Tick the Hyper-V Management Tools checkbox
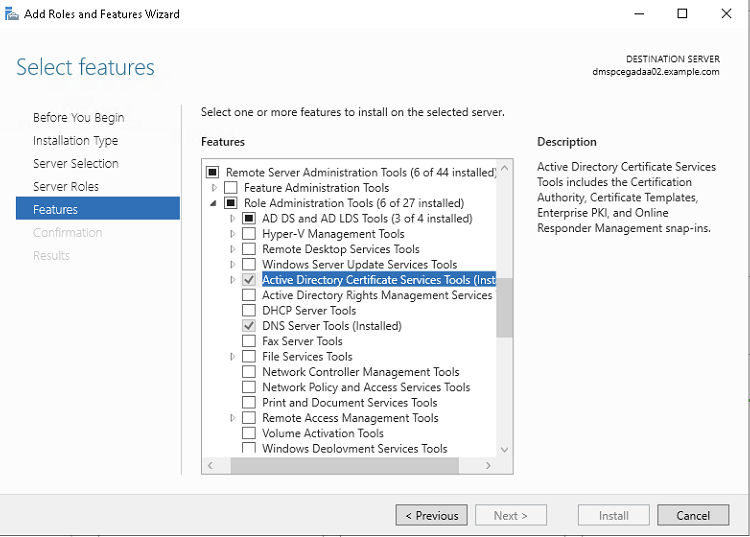The image size is (750, 537). (x=249, y=234)
